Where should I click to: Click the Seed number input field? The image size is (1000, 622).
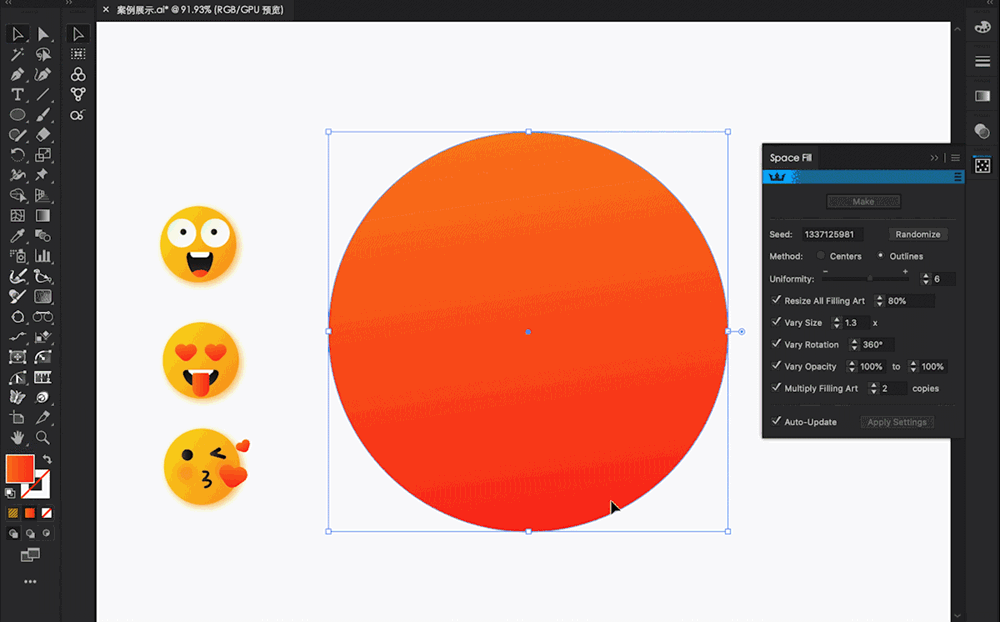pos(830,234)
